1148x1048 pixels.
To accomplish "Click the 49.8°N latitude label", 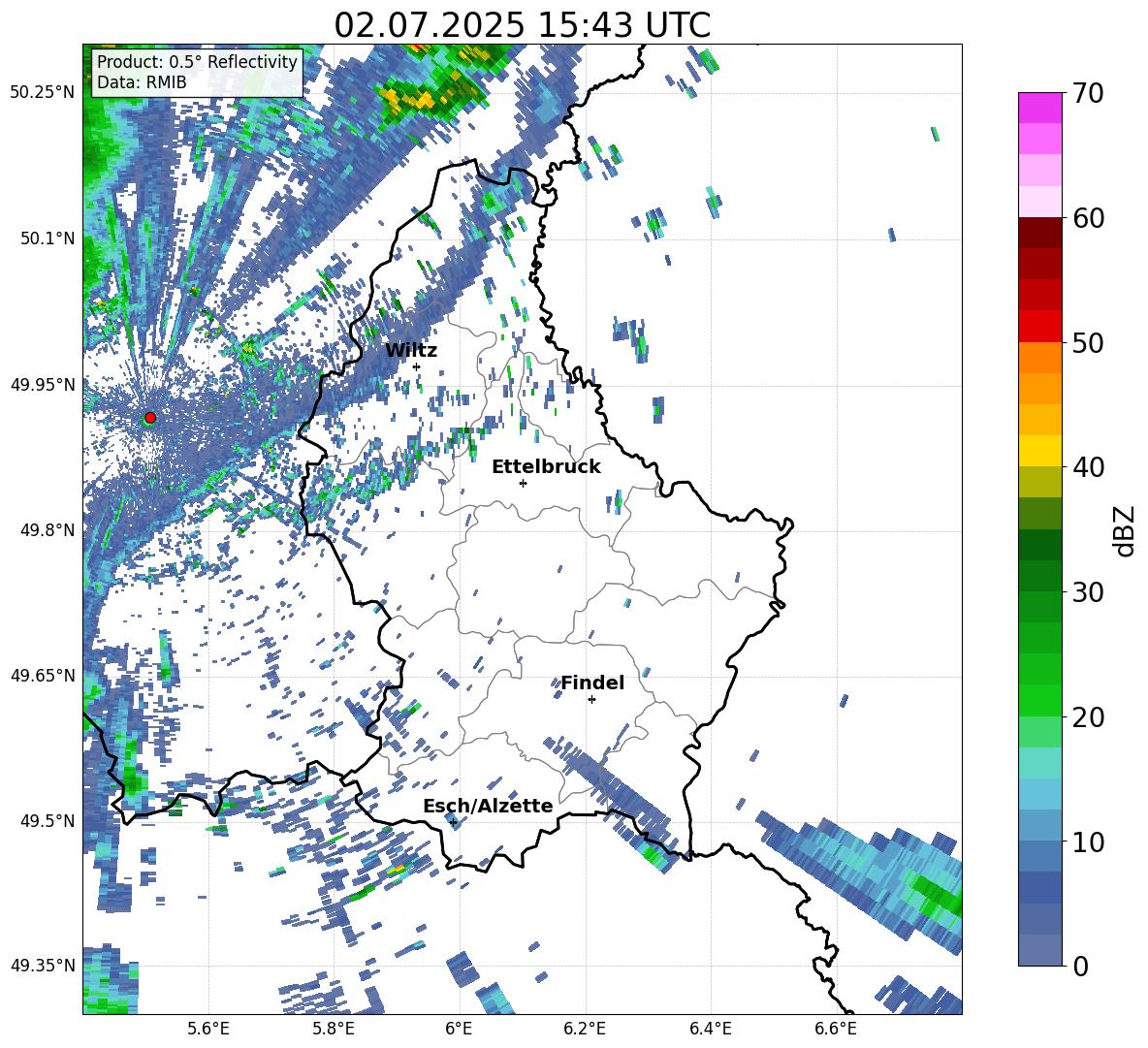I will coord(47,529).
